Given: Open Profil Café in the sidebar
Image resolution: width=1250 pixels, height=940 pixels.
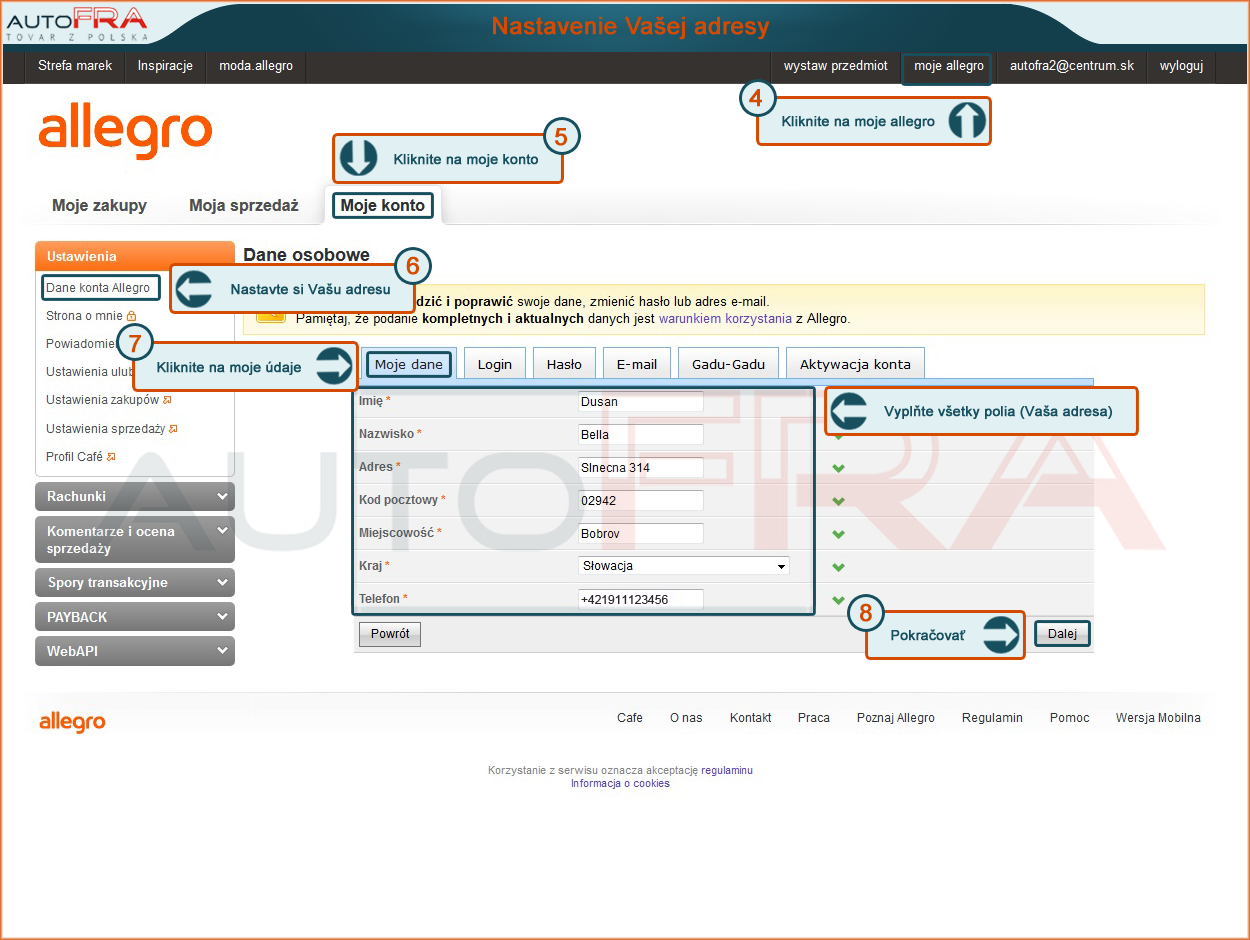Looking at the screenshot, I should pyautogui.click(x=75, y=457).
